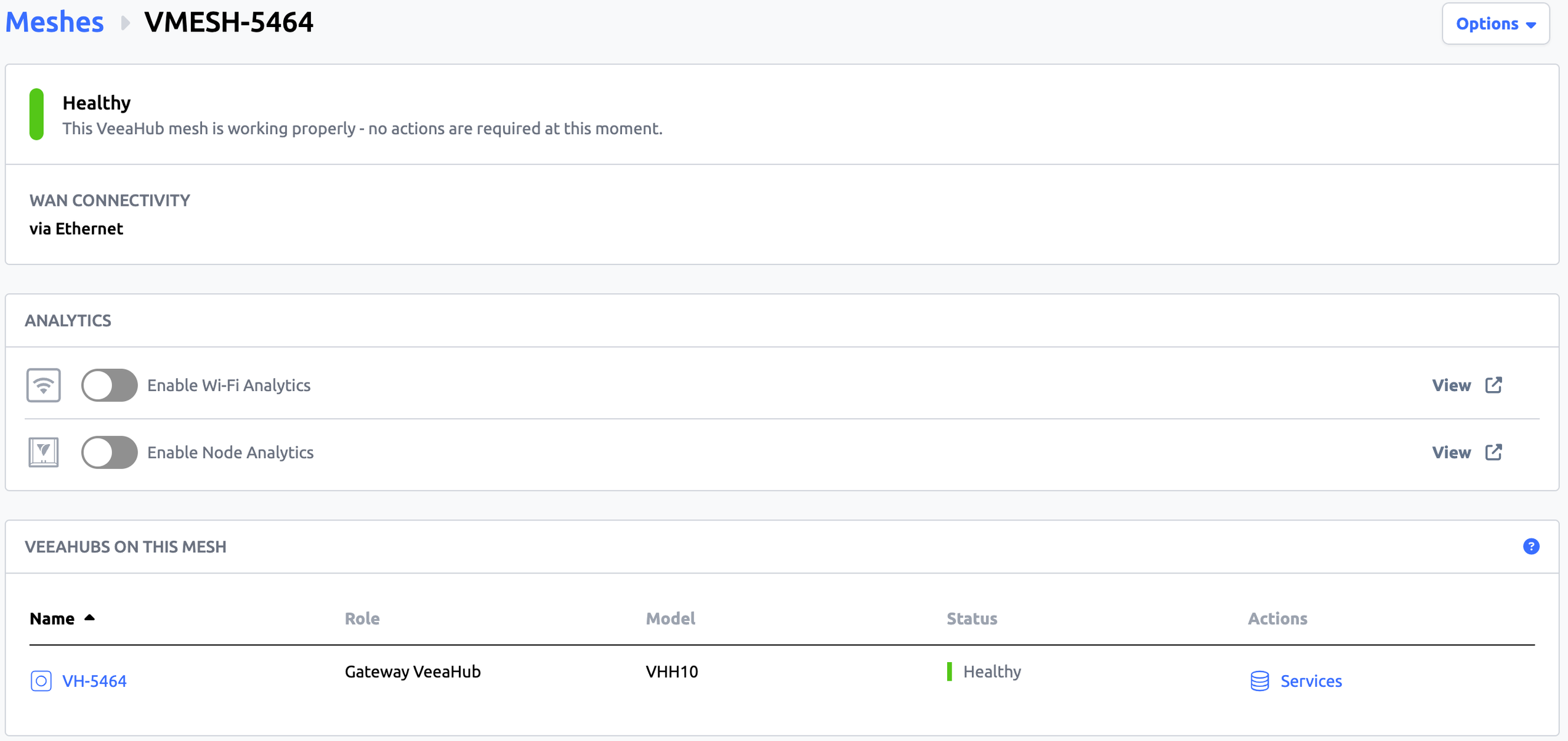Click the VH-5464 hub device icon
Viewport: 1568px width, 741px height.
click(41, 681)
